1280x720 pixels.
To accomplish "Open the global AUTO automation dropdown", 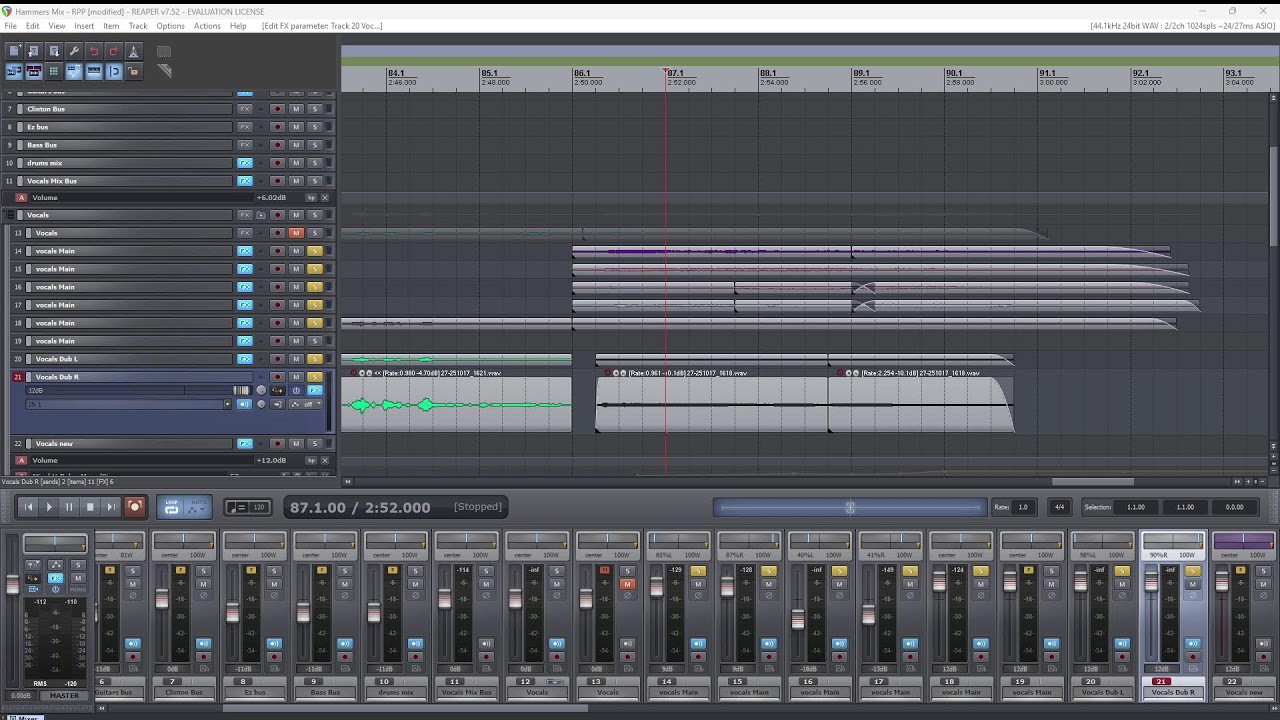I will click(197, 508).
